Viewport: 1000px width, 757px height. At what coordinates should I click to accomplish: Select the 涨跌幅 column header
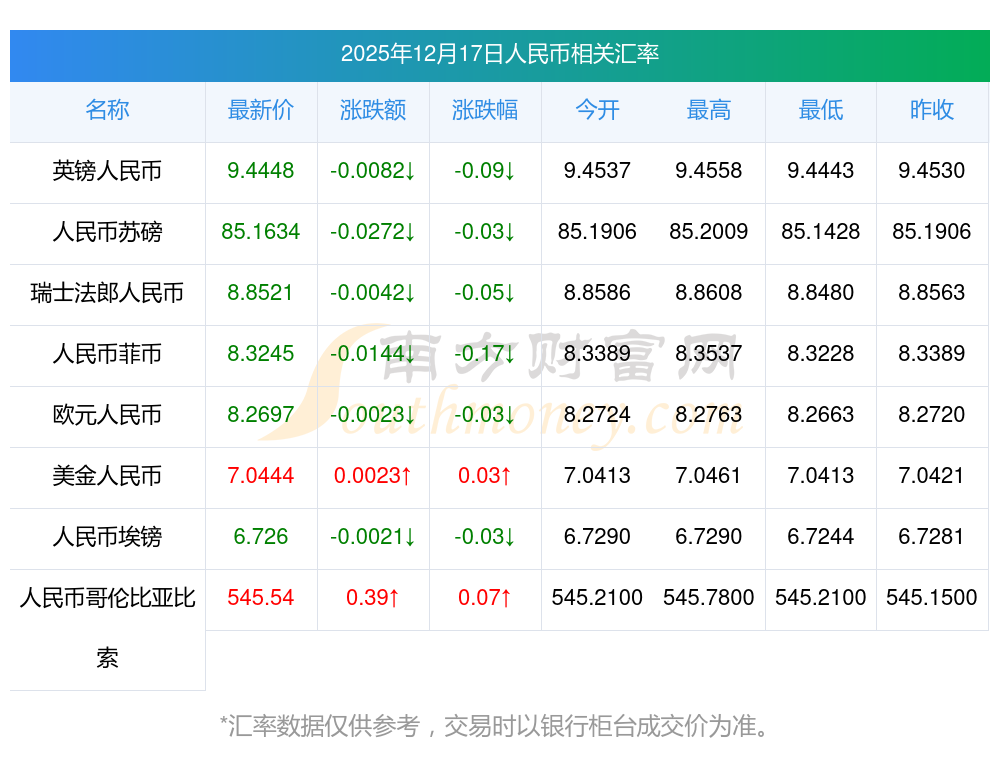coord(485,111)
